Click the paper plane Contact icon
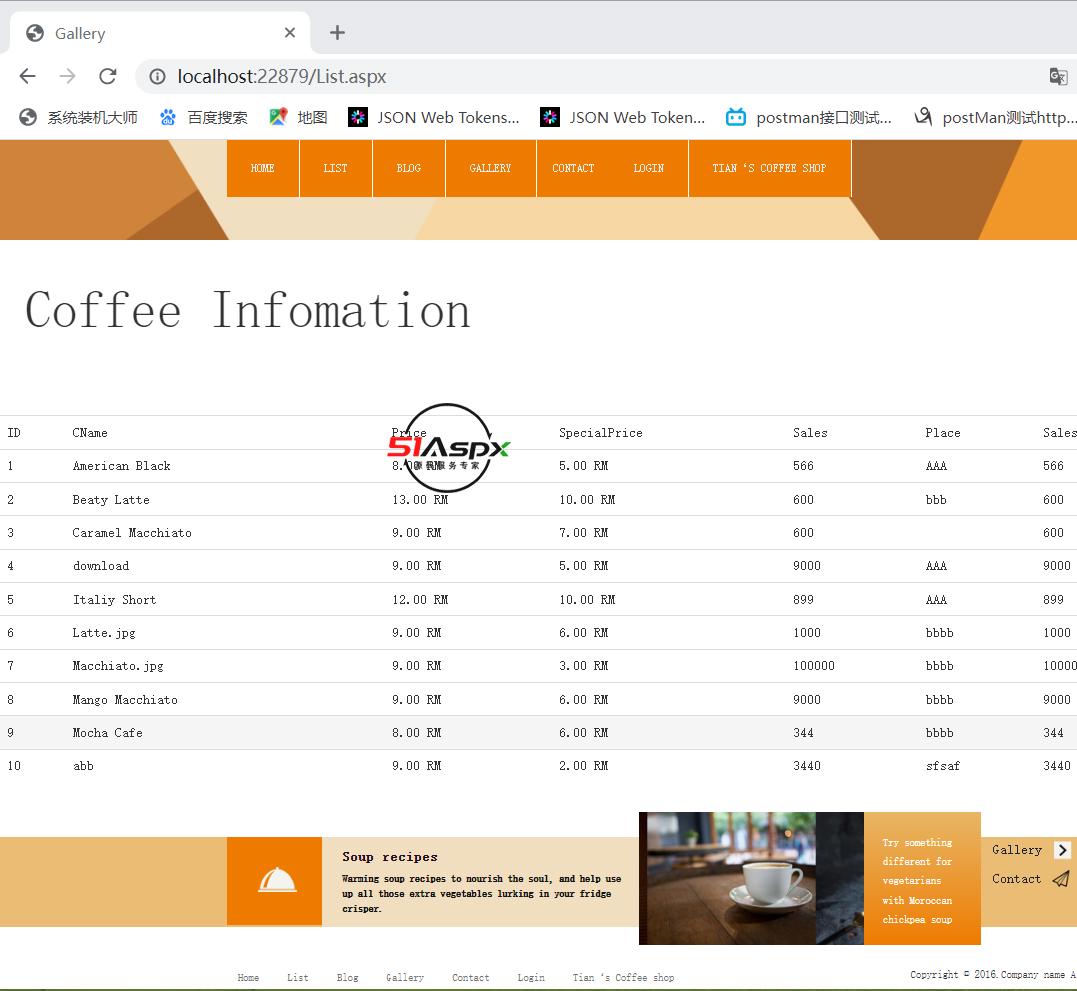The height and width of the screenshot is (991, 1077). click(1061, 879)
